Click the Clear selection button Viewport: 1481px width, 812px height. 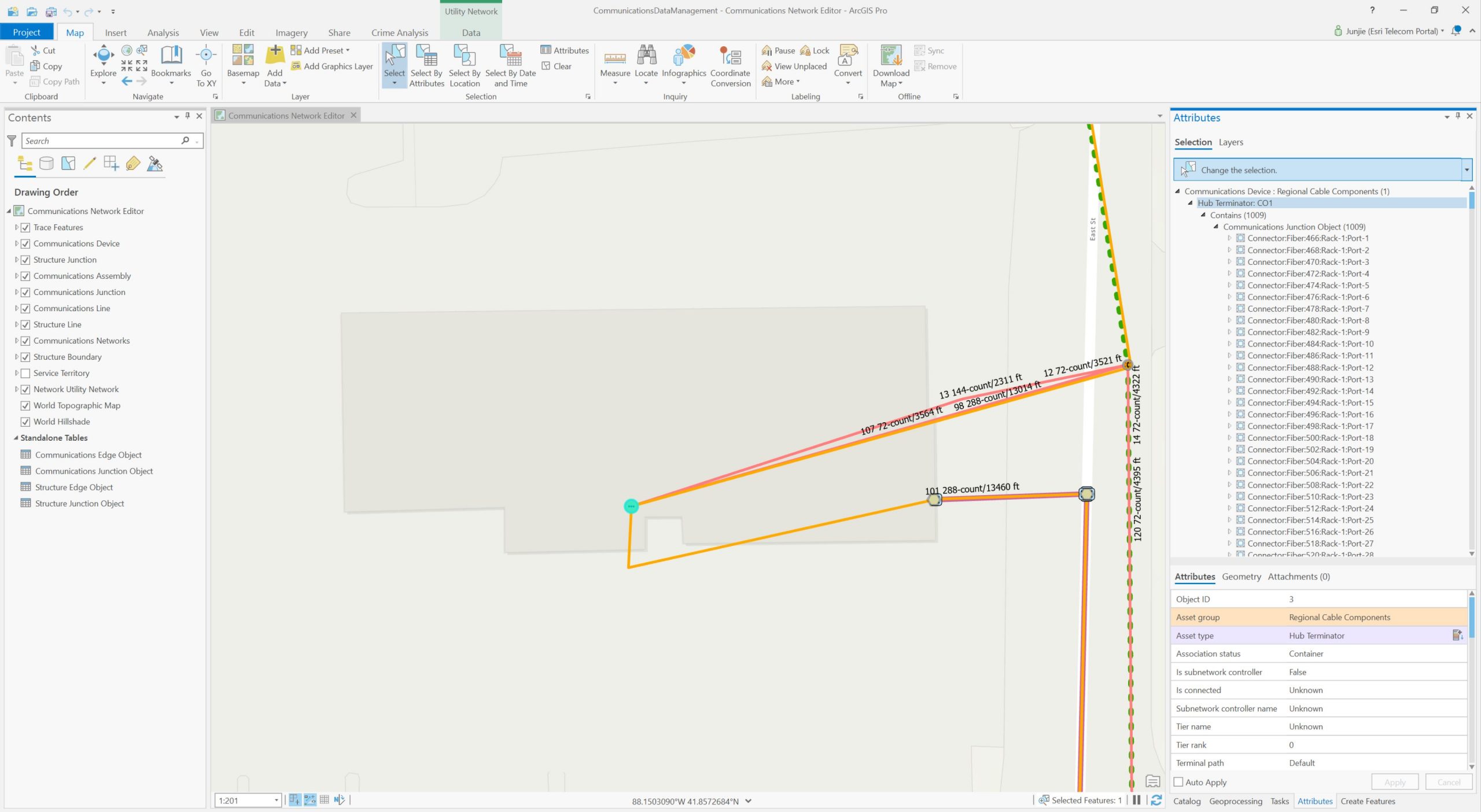pos(556,66)
